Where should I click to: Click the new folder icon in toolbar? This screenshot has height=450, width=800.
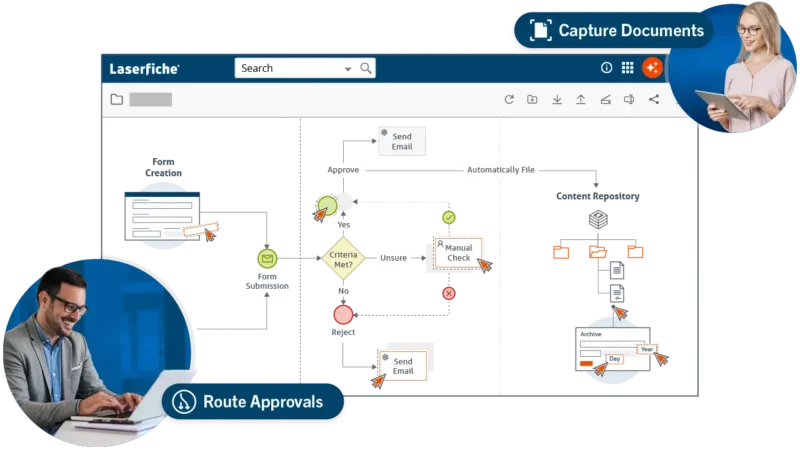(x=532, y=99)
